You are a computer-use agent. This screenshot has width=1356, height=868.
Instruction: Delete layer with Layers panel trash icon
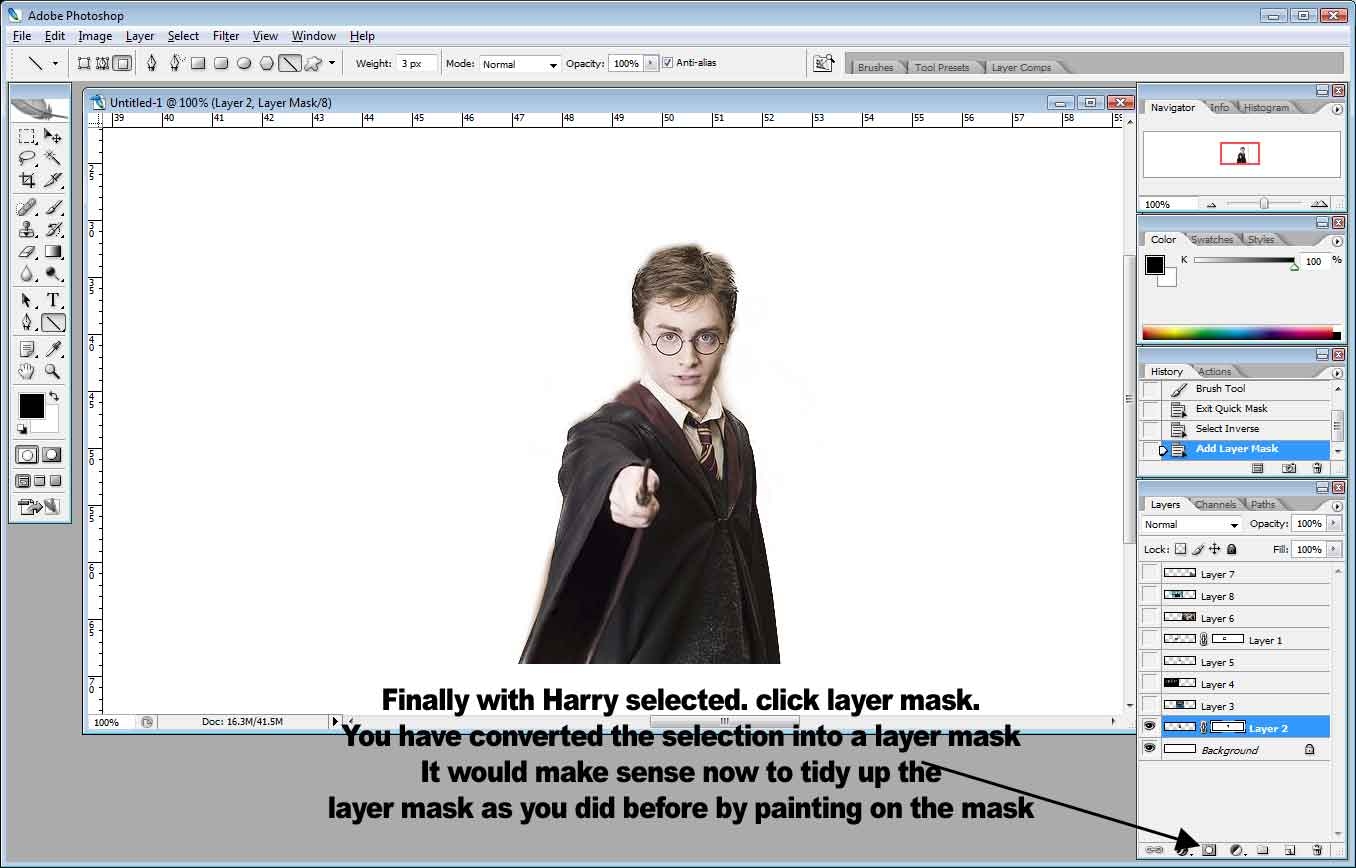click(x=1317, y=850)
